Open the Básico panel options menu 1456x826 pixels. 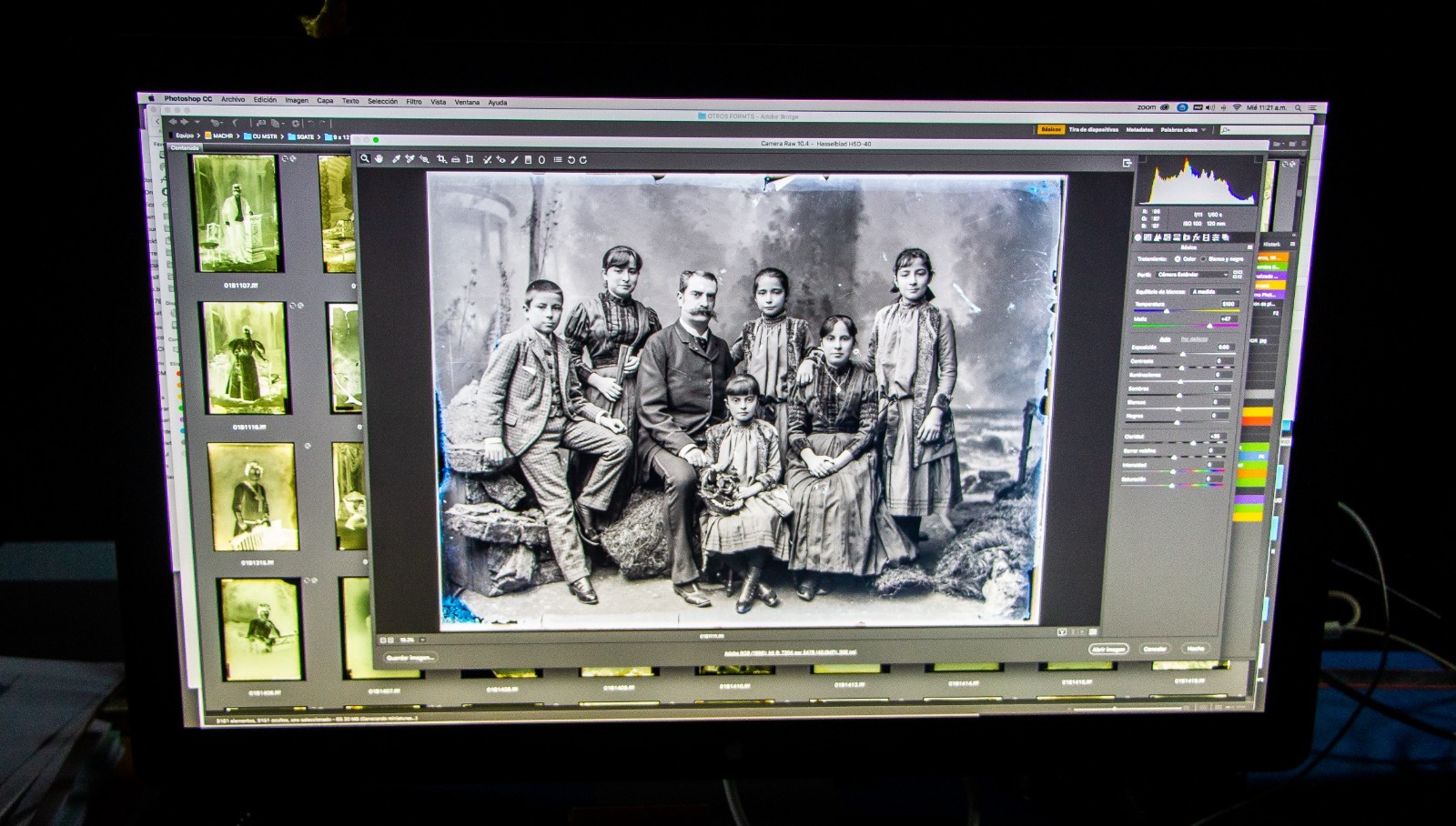[1249, 247]
